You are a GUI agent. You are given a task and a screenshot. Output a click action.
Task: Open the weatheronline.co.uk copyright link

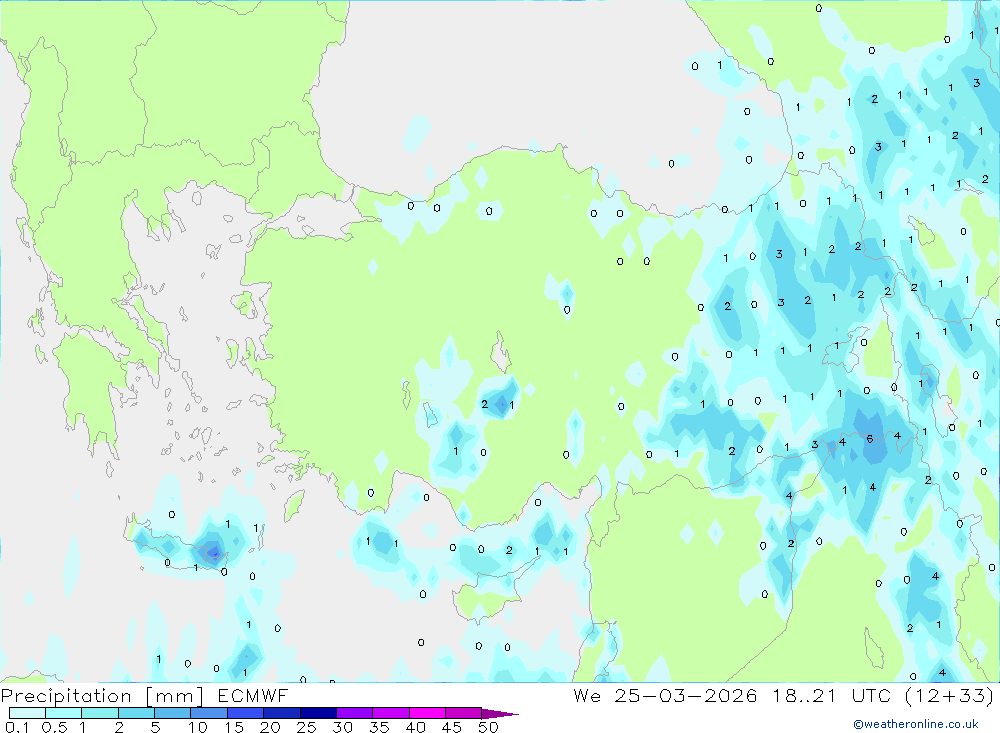coord(916,724)
